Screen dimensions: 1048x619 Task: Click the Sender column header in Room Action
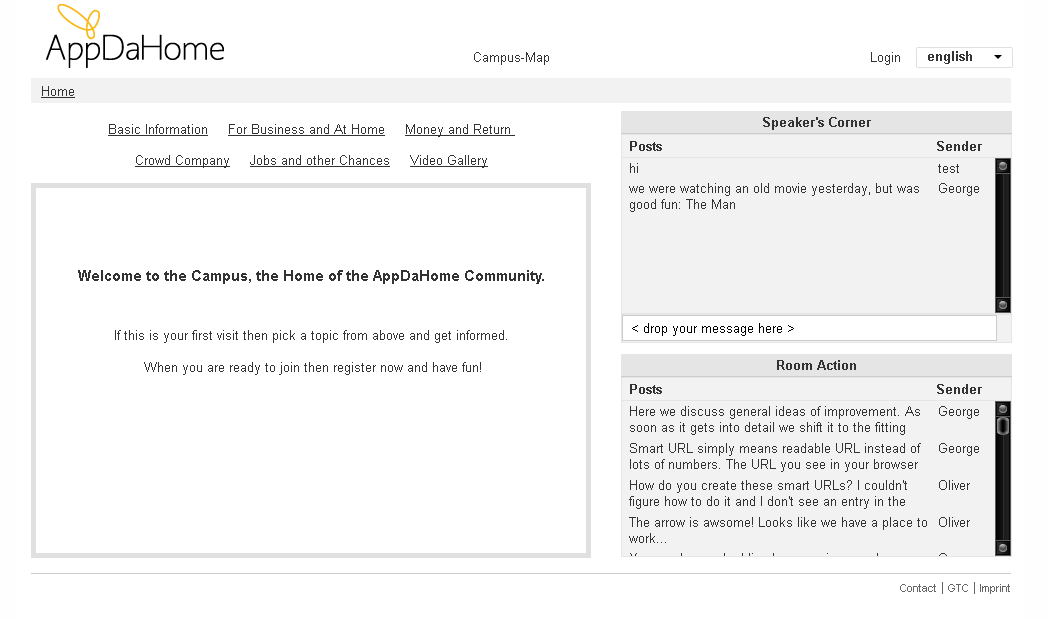959,390
